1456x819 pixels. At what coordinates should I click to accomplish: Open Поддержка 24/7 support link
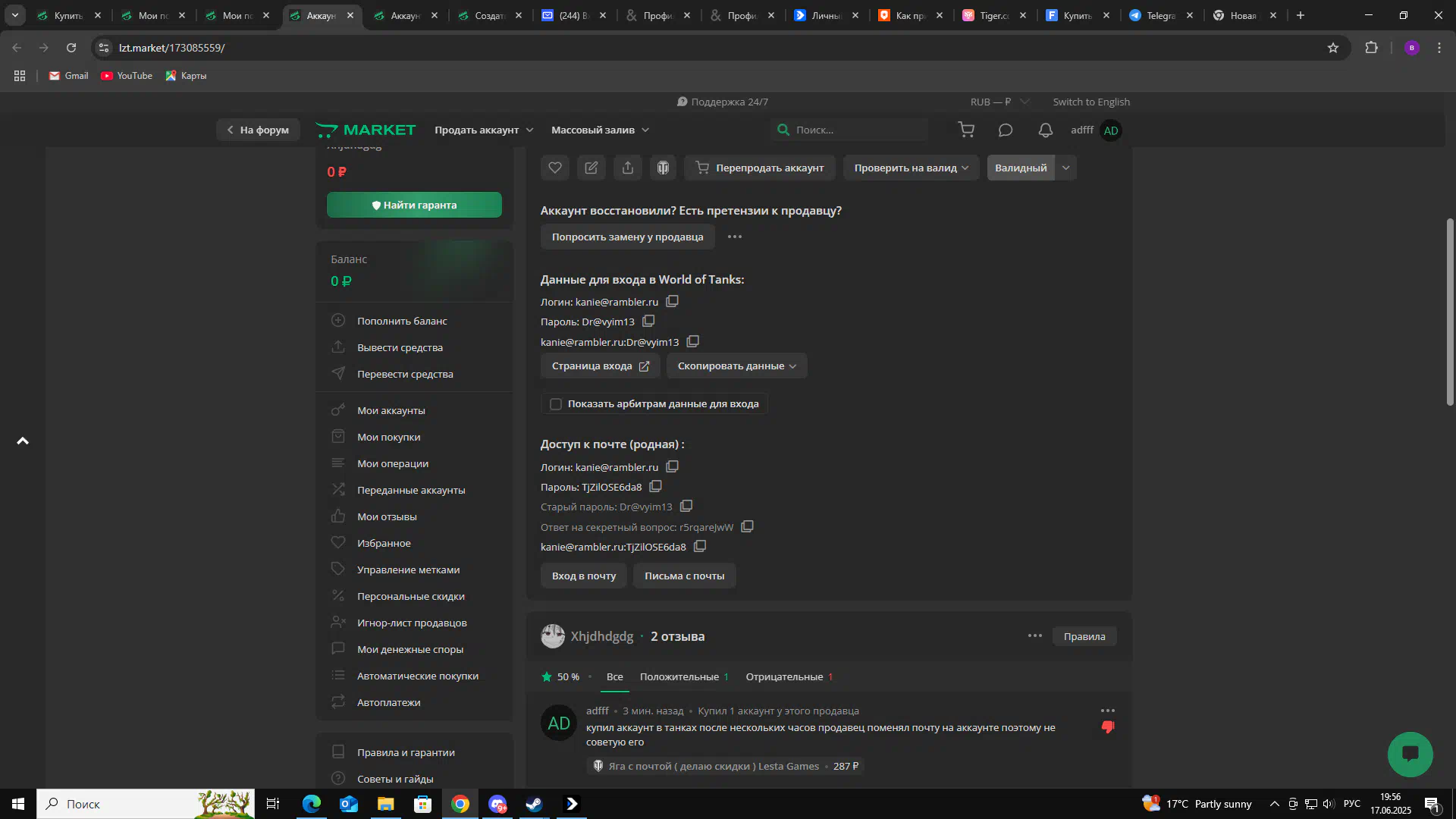722,102
